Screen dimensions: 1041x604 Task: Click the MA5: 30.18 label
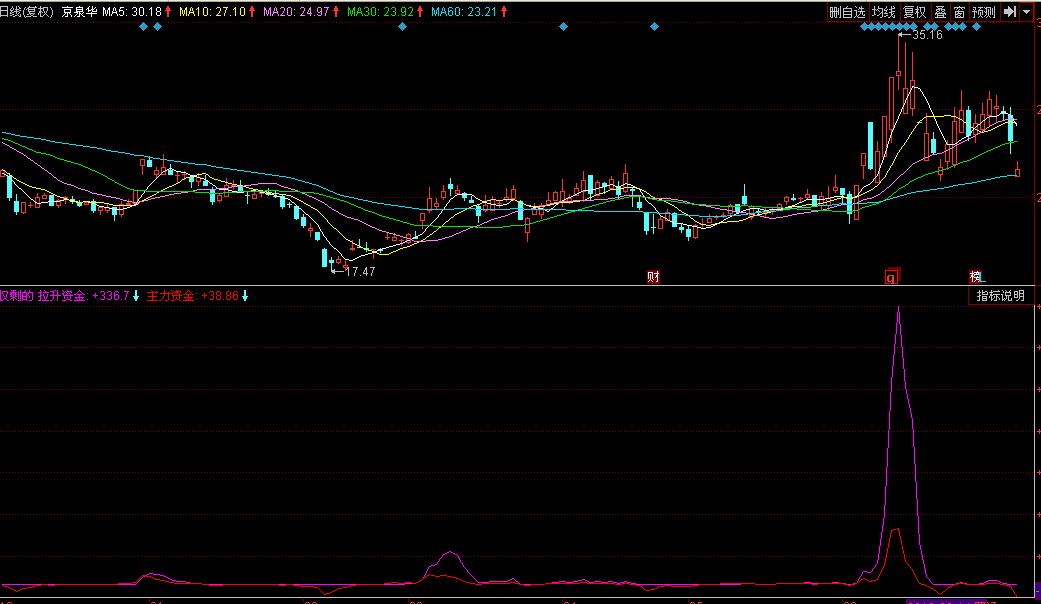(132, 12)
